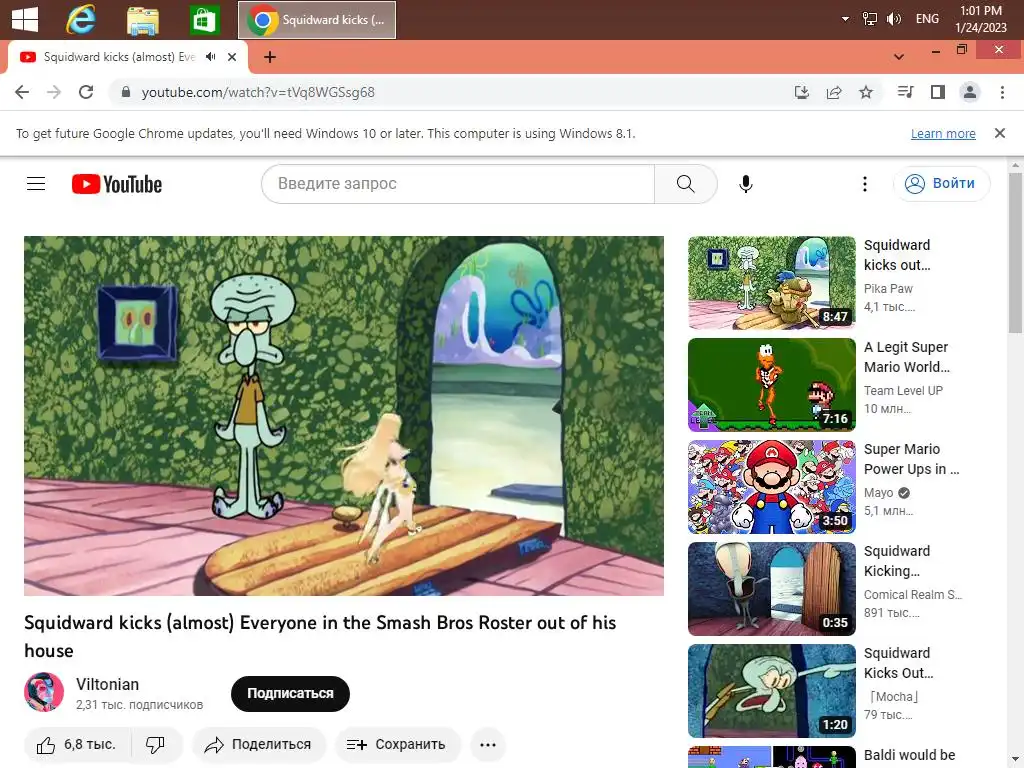1024x768 pixels.
Task: Open Viltonian channel avatar
Action: click(x=44, y=692)
